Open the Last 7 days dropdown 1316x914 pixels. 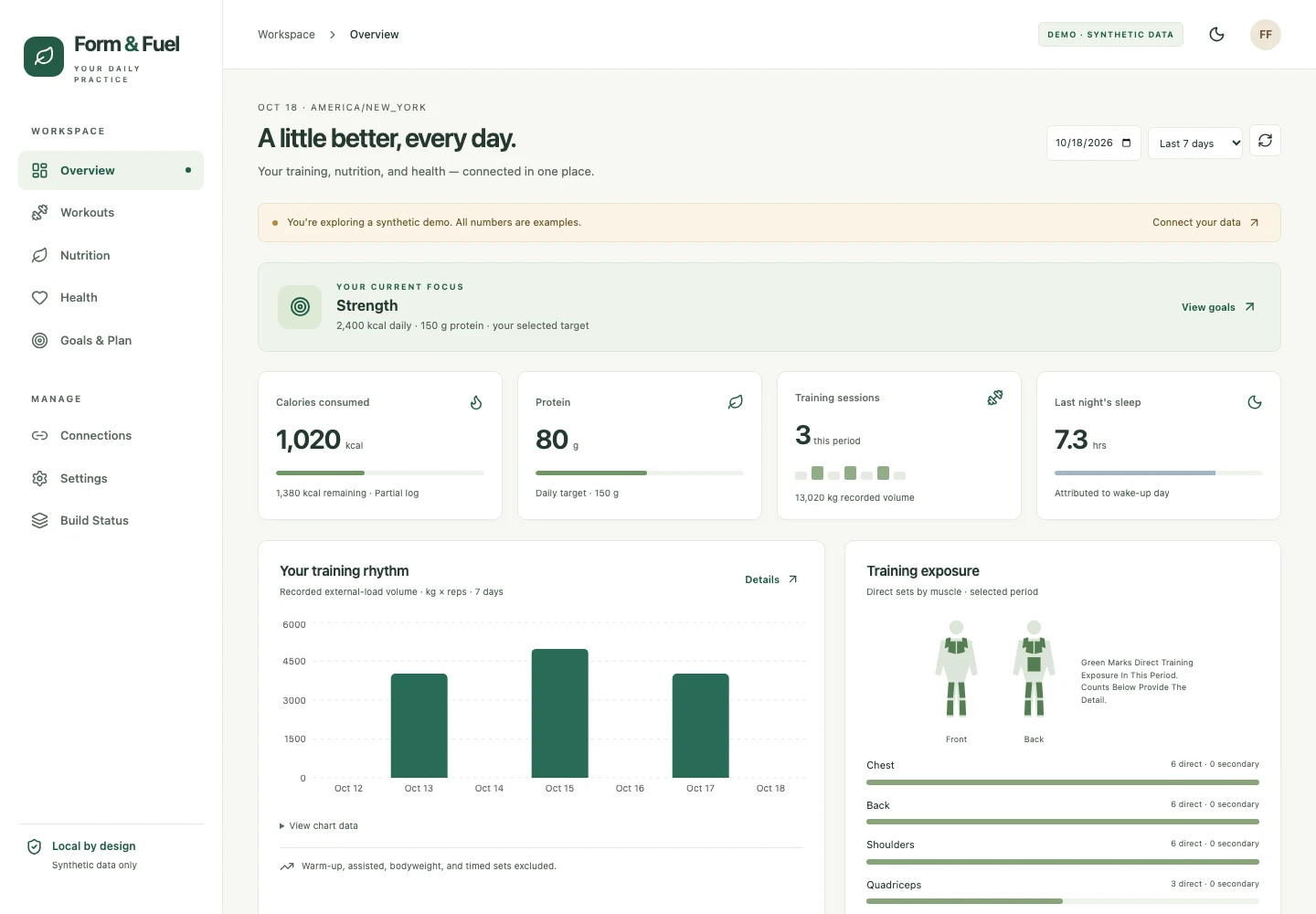(1195, 143)
